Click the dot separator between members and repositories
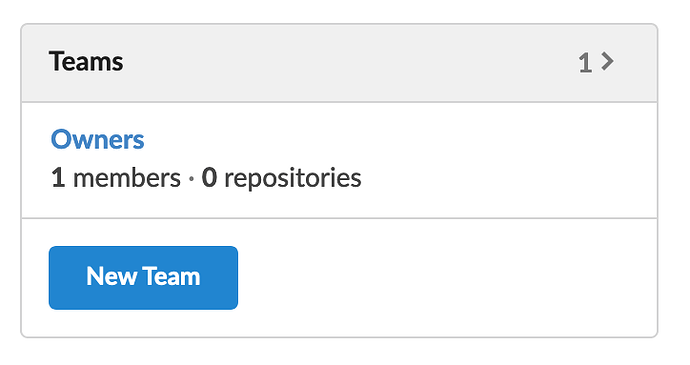690x365 pixels. [191, 179]
